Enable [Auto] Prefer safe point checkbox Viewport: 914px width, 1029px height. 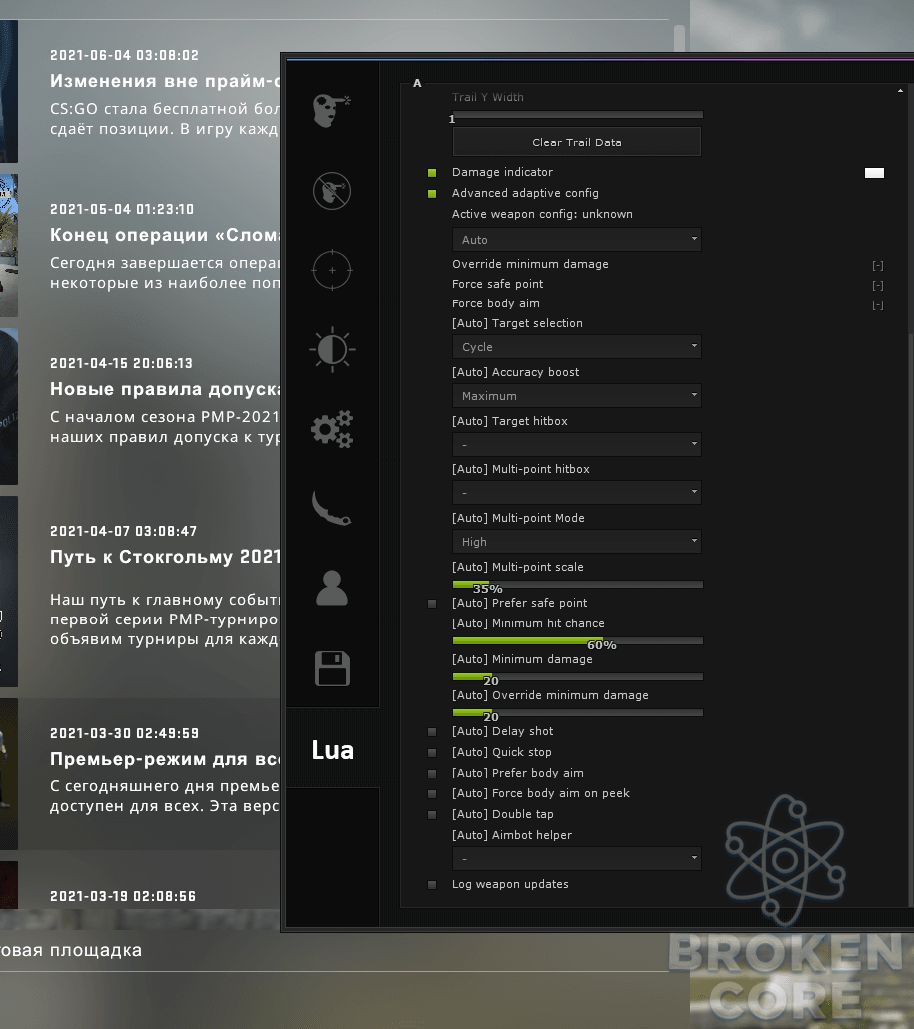click(432, 604)
